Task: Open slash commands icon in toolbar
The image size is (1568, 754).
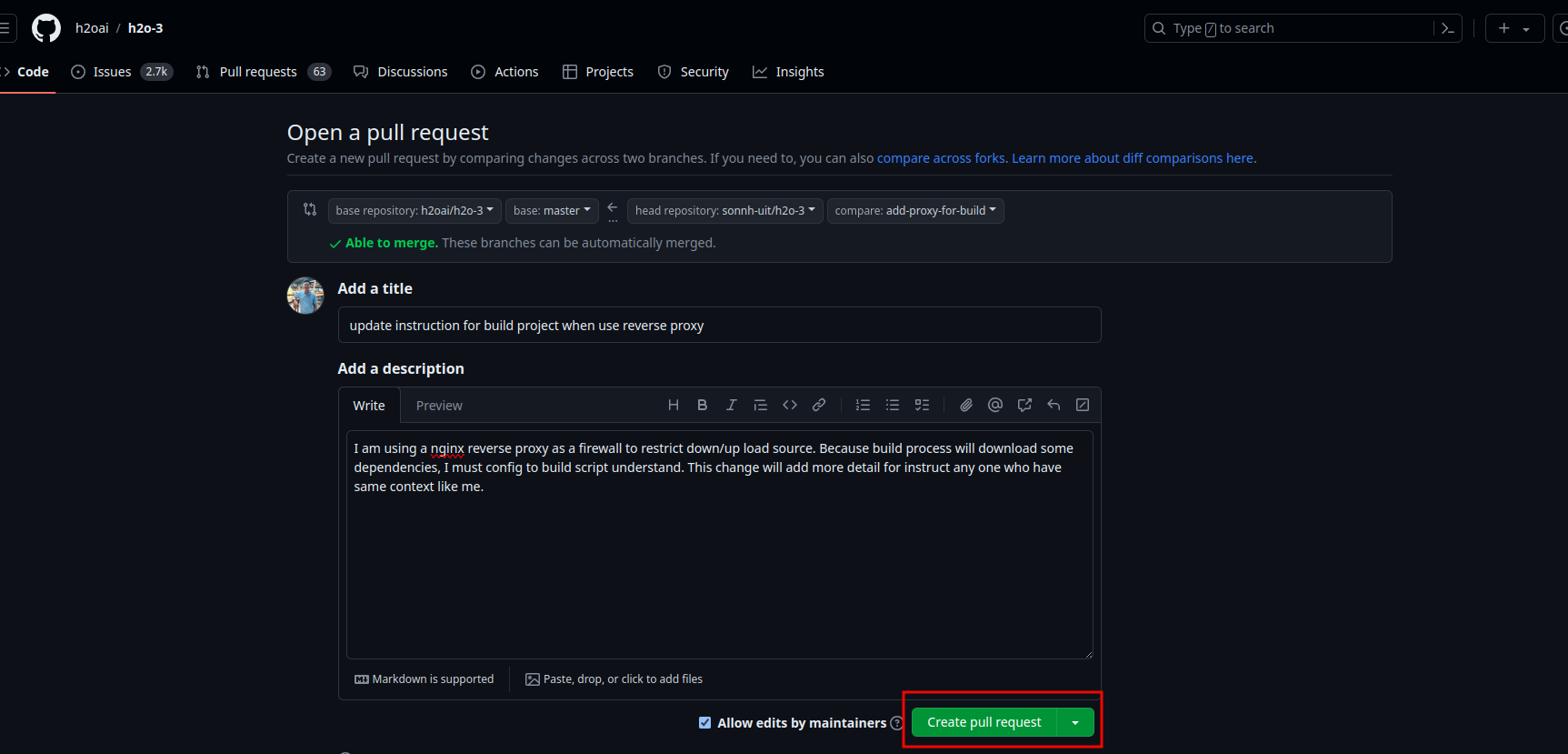Action: click(1083, 405)
